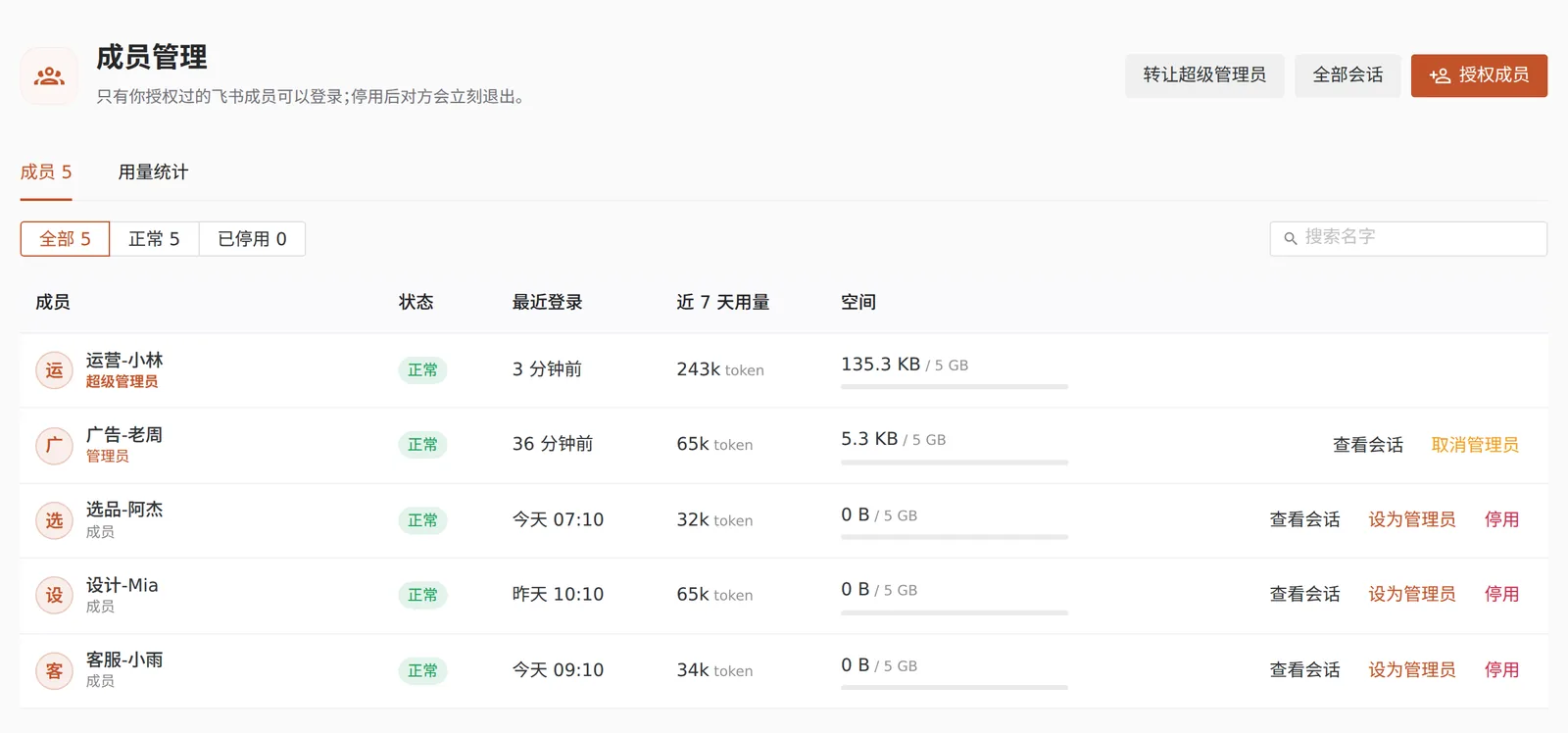Click the 最近登录 column header

pos(547,302)
